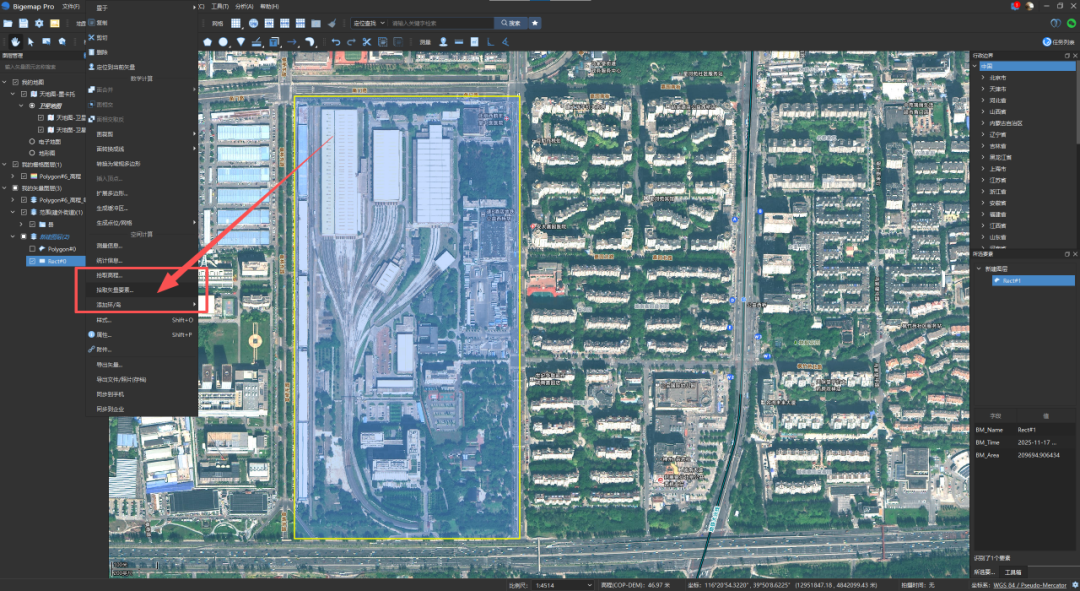
Task: Open the 添加环/岛 submenu
Action: [141, 304]
